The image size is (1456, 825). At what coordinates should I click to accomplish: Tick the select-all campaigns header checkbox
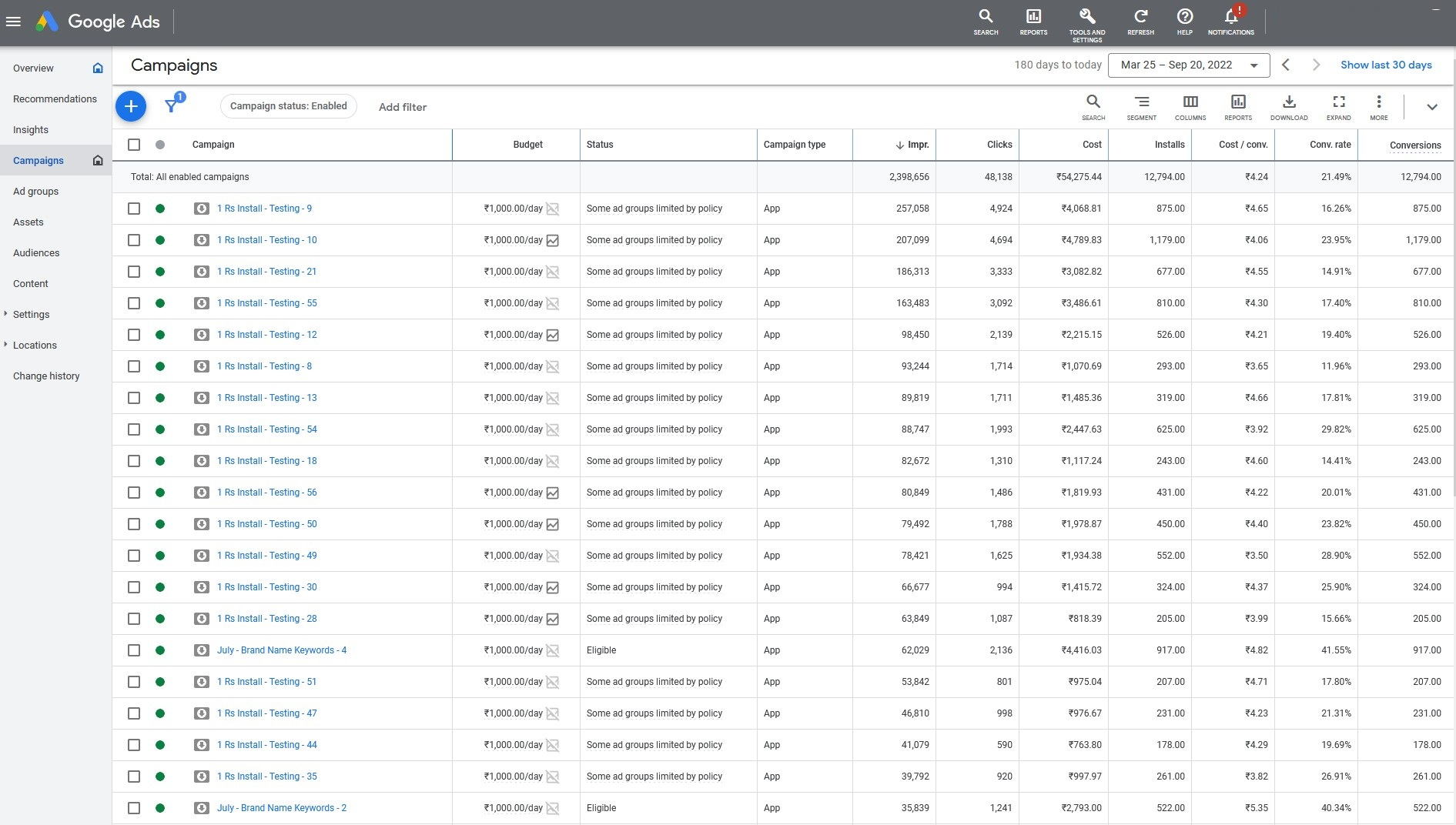134,145
